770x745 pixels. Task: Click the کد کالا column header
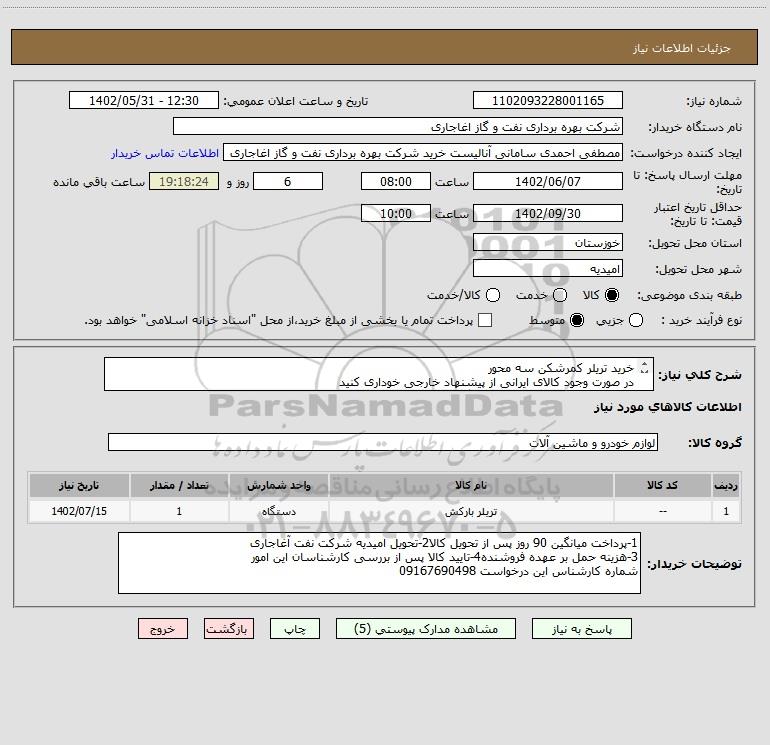[662, 485]
